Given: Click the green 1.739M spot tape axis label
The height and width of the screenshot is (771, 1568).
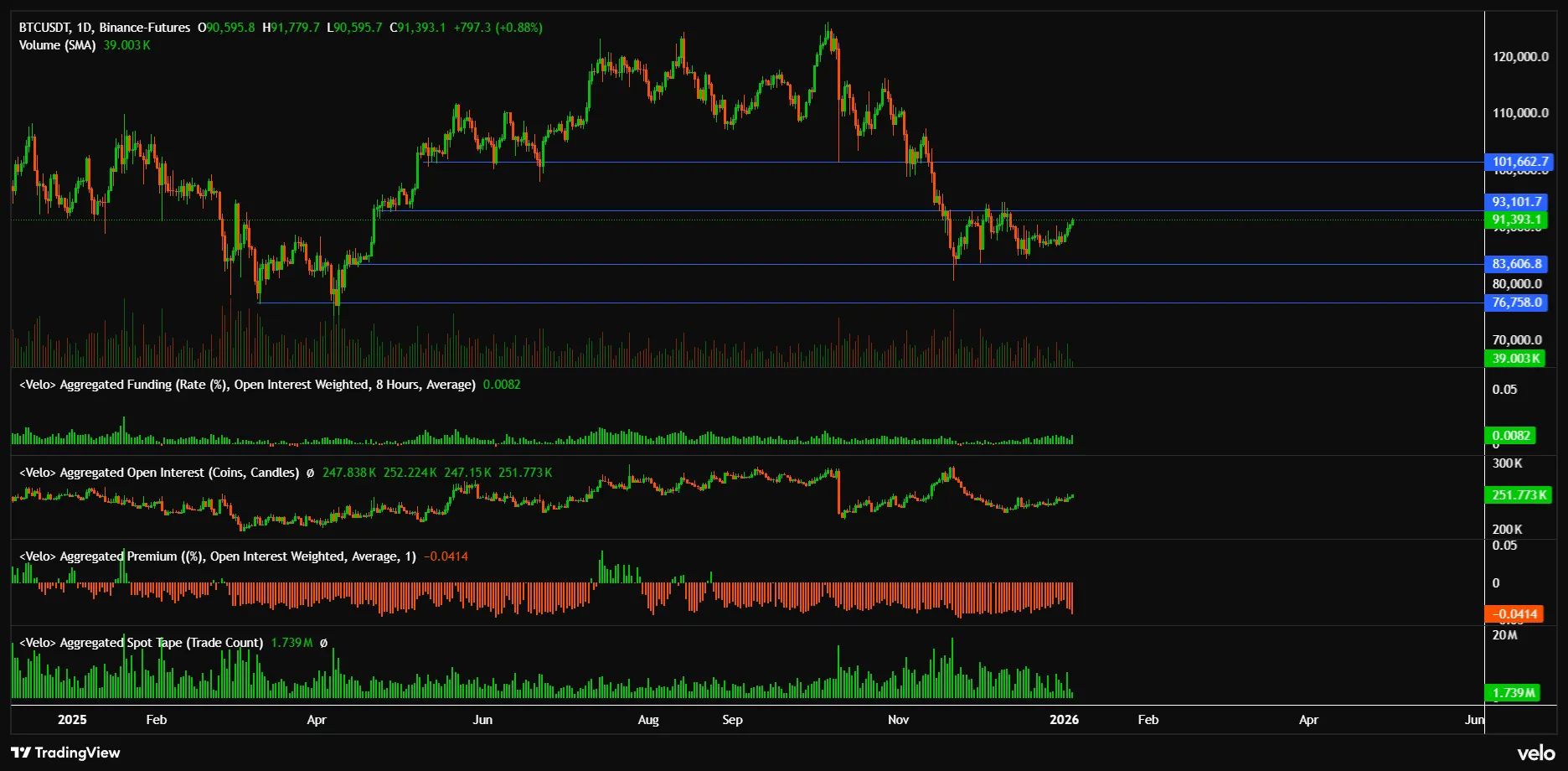Looking at the screenshot, I should coord(1513,693).
